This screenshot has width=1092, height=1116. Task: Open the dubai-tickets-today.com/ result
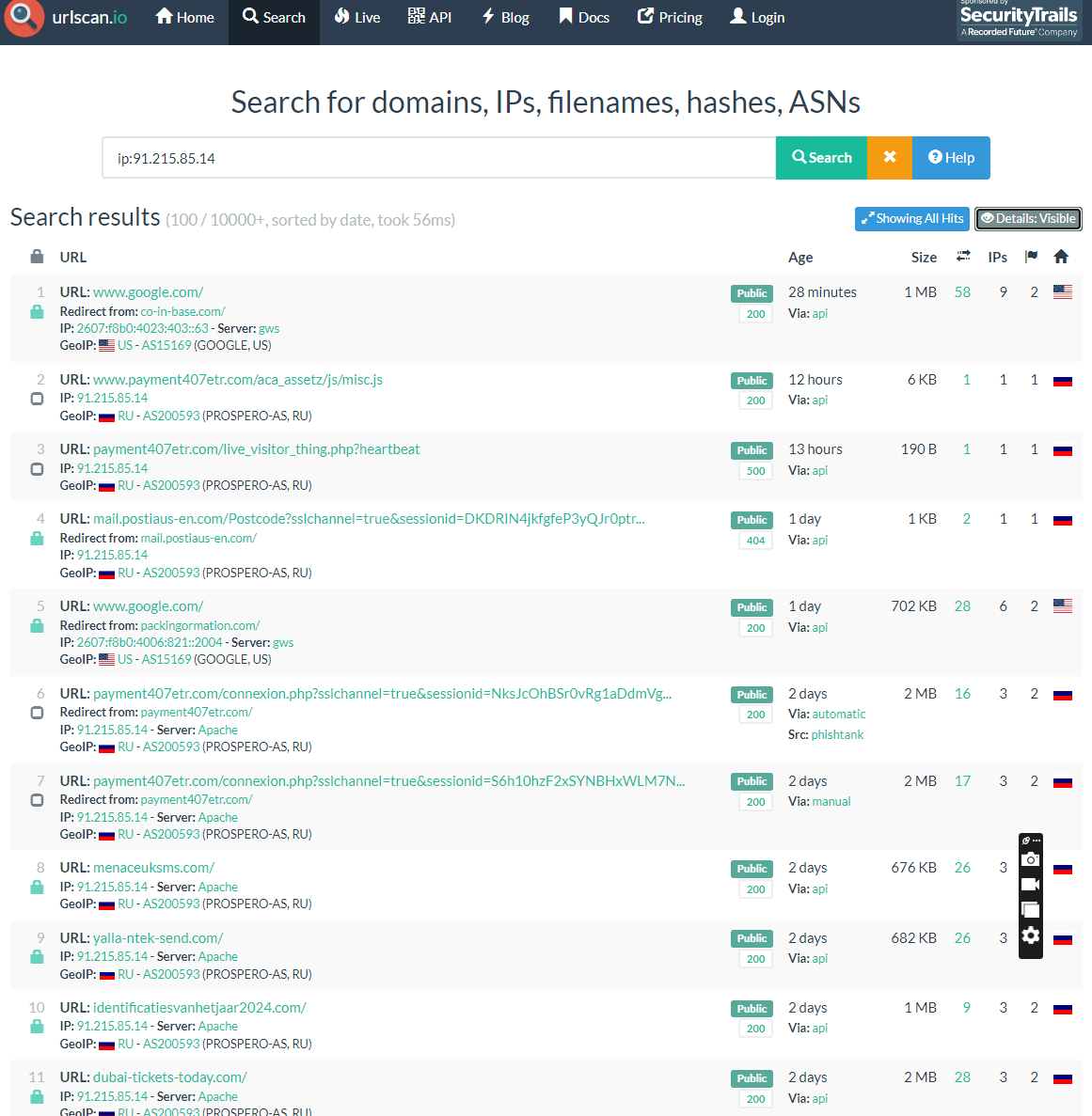point(170,1077)
